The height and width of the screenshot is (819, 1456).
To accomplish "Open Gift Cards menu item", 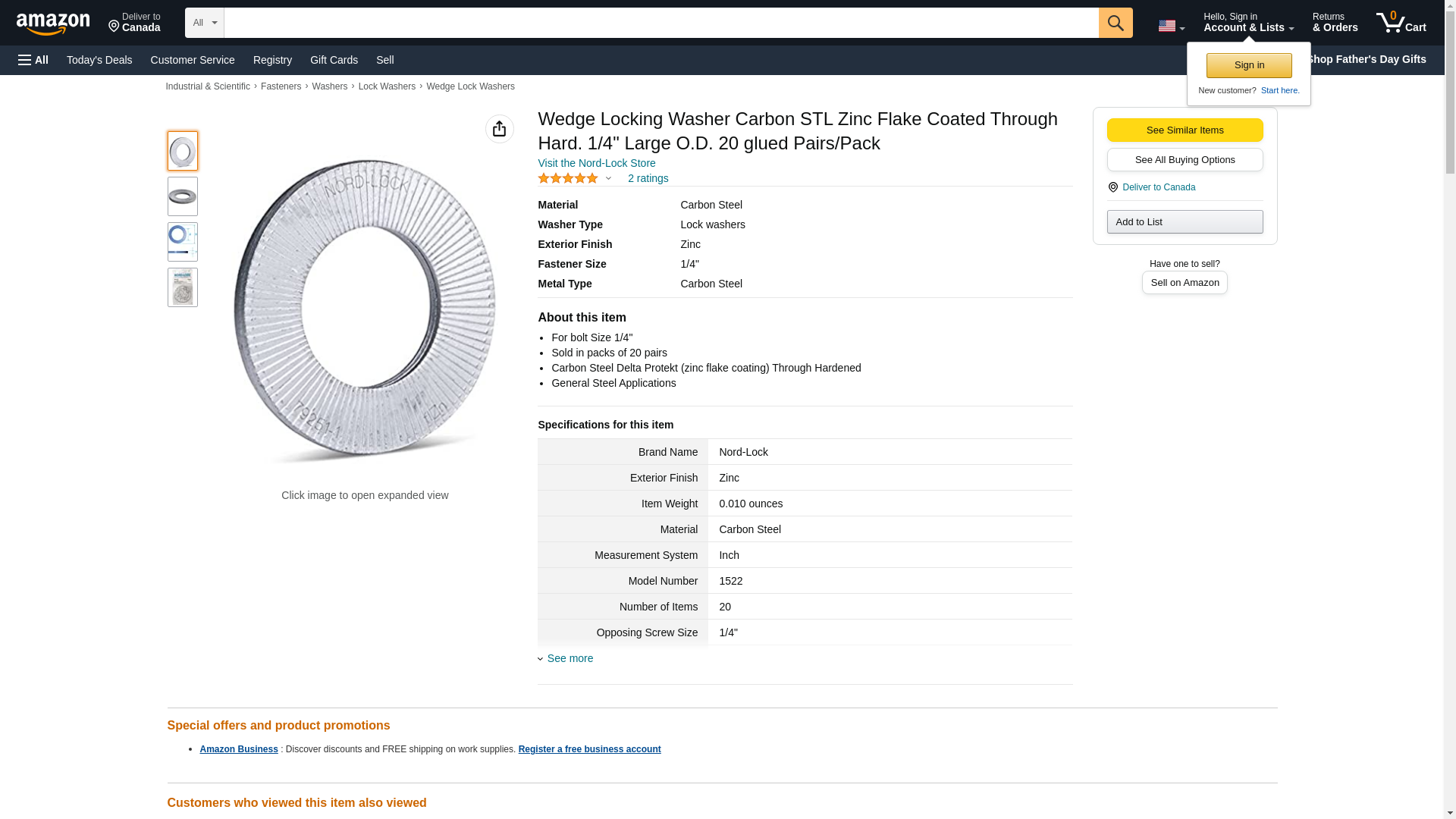I will pyautogui.click(x=334, y=60).
